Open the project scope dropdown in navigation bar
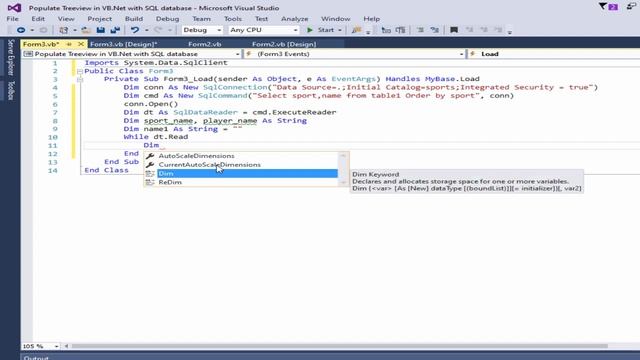This screenshot has height=360, width=640. (x=131, y=54)
